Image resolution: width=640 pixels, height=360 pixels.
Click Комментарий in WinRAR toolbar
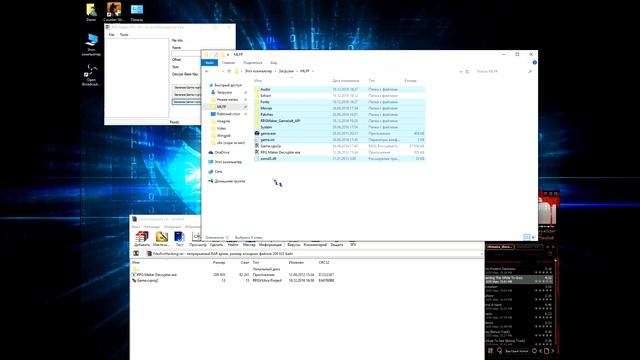316,244
